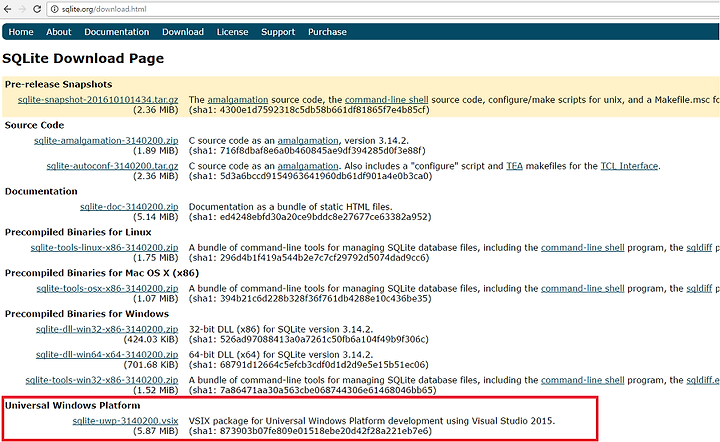Follow the TCL Interface link

tap(629, 166)
